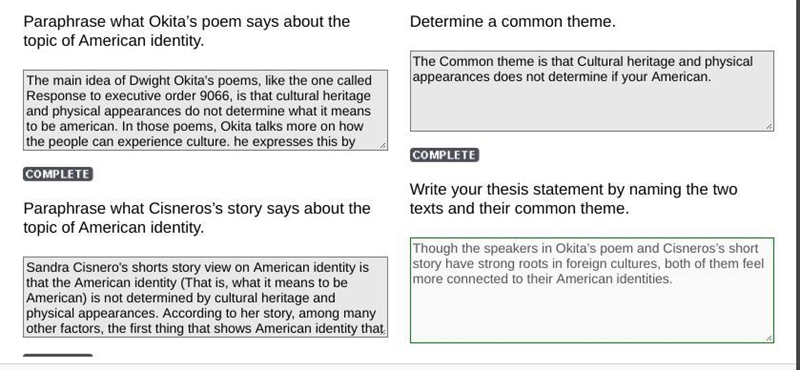This screenshot has width=800, height=370.
Task: Click the placeholder text 'Though the speakers in Okita's'
Action: [x=514, y=249]
